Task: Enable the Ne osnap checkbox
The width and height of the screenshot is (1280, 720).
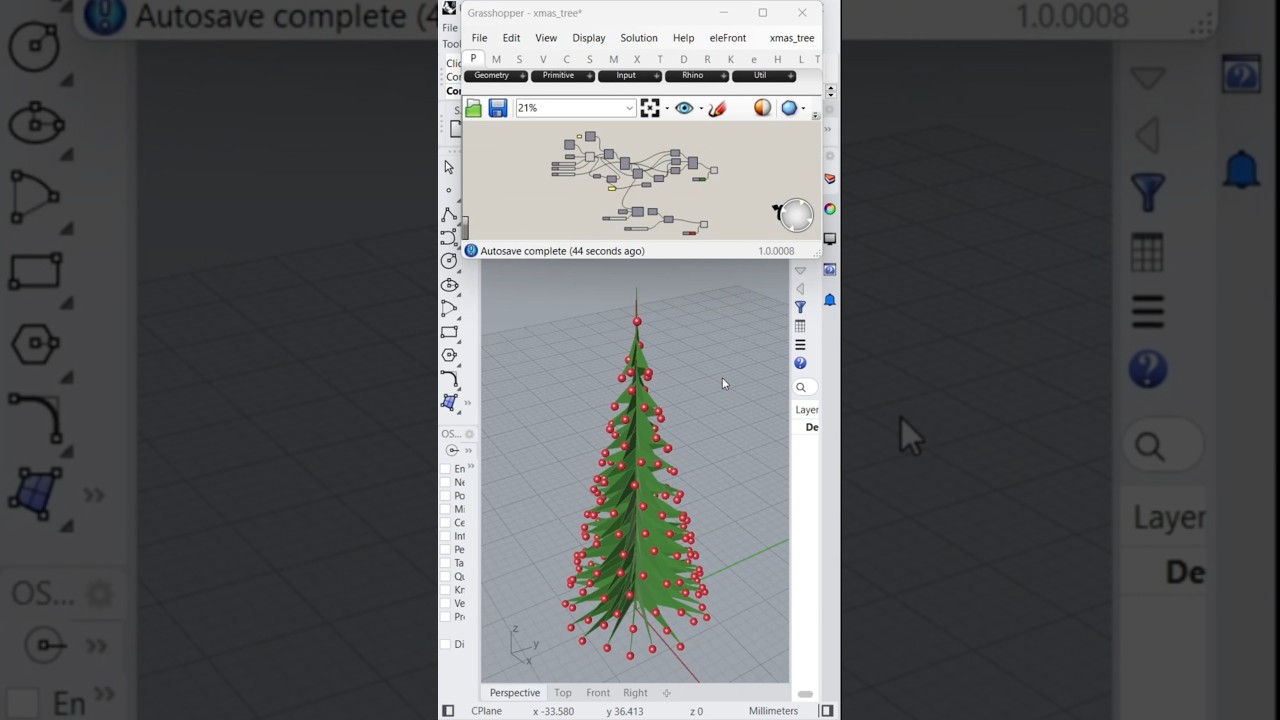Action: click(446, 482)
